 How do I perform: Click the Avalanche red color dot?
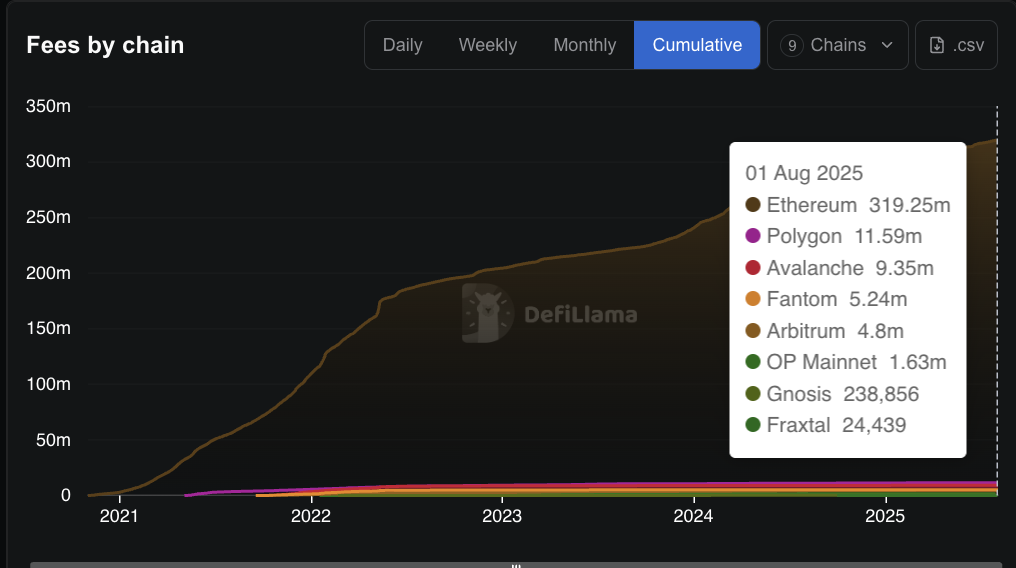[x=752, y=267]
